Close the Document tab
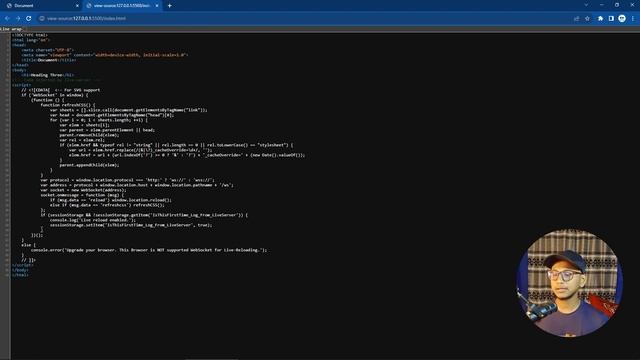Screen dimensions: 640x360 pos(77,6)
